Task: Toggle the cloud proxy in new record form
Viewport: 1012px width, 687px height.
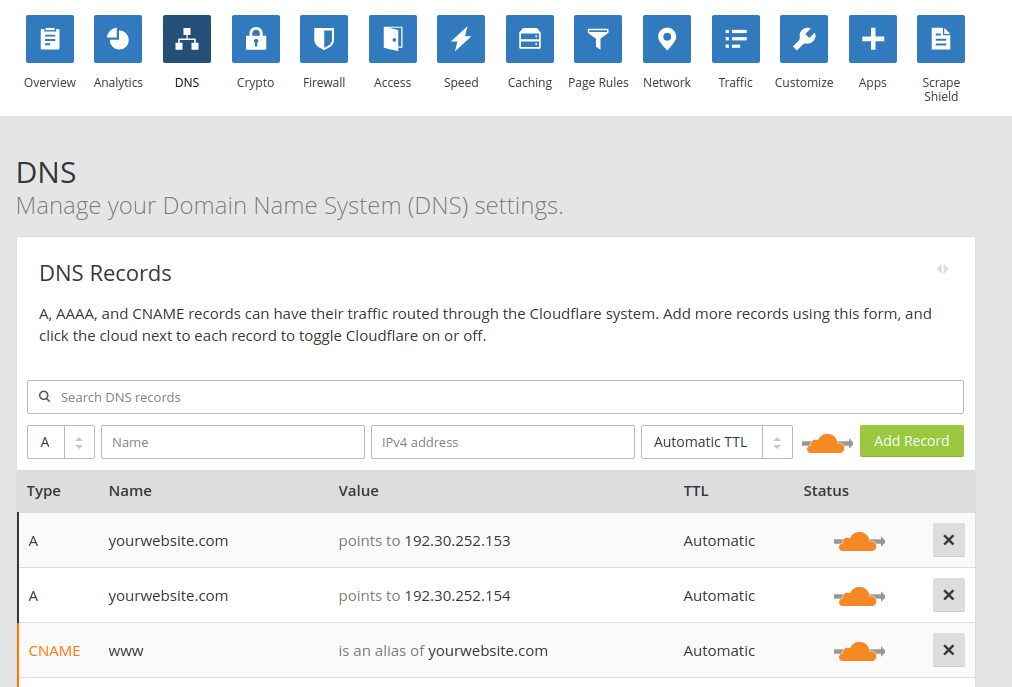Action: coord(827,443)
